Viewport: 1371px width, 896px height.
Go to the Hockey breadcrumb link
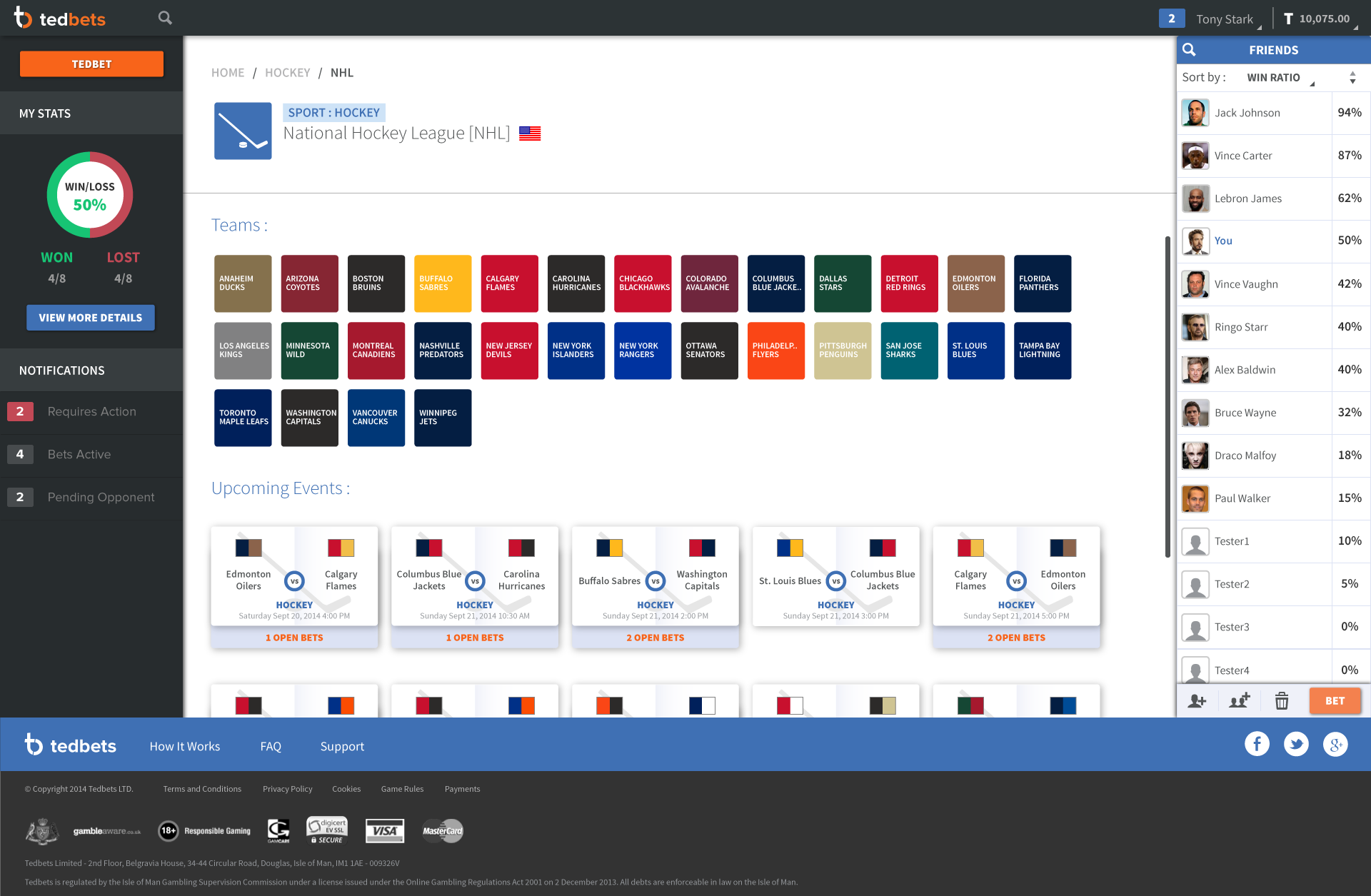tap(287, 73)
